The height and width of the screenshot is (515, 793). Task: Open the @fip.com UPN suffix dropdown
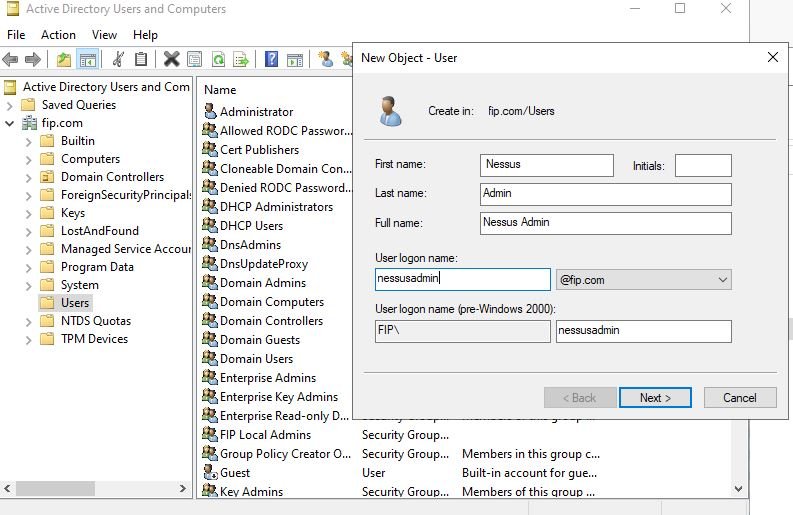click(643, 280)
